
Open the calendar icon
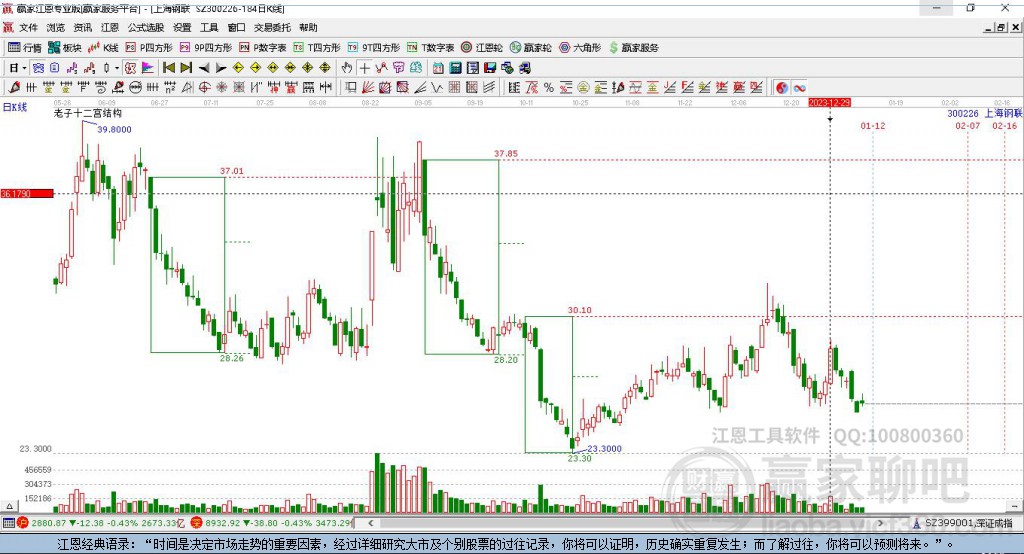[438, 68]
